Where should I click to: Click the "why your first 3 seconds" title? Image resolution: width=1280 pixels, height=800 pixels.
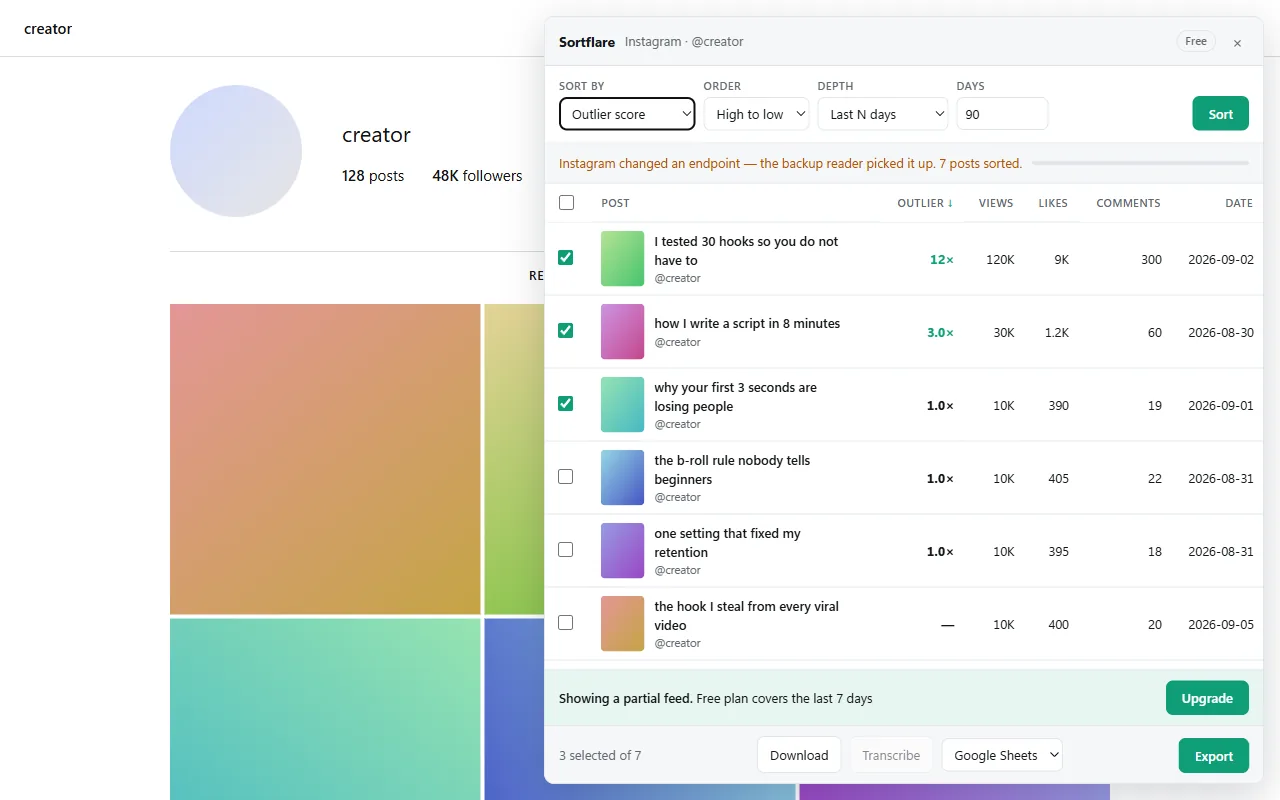735,397
